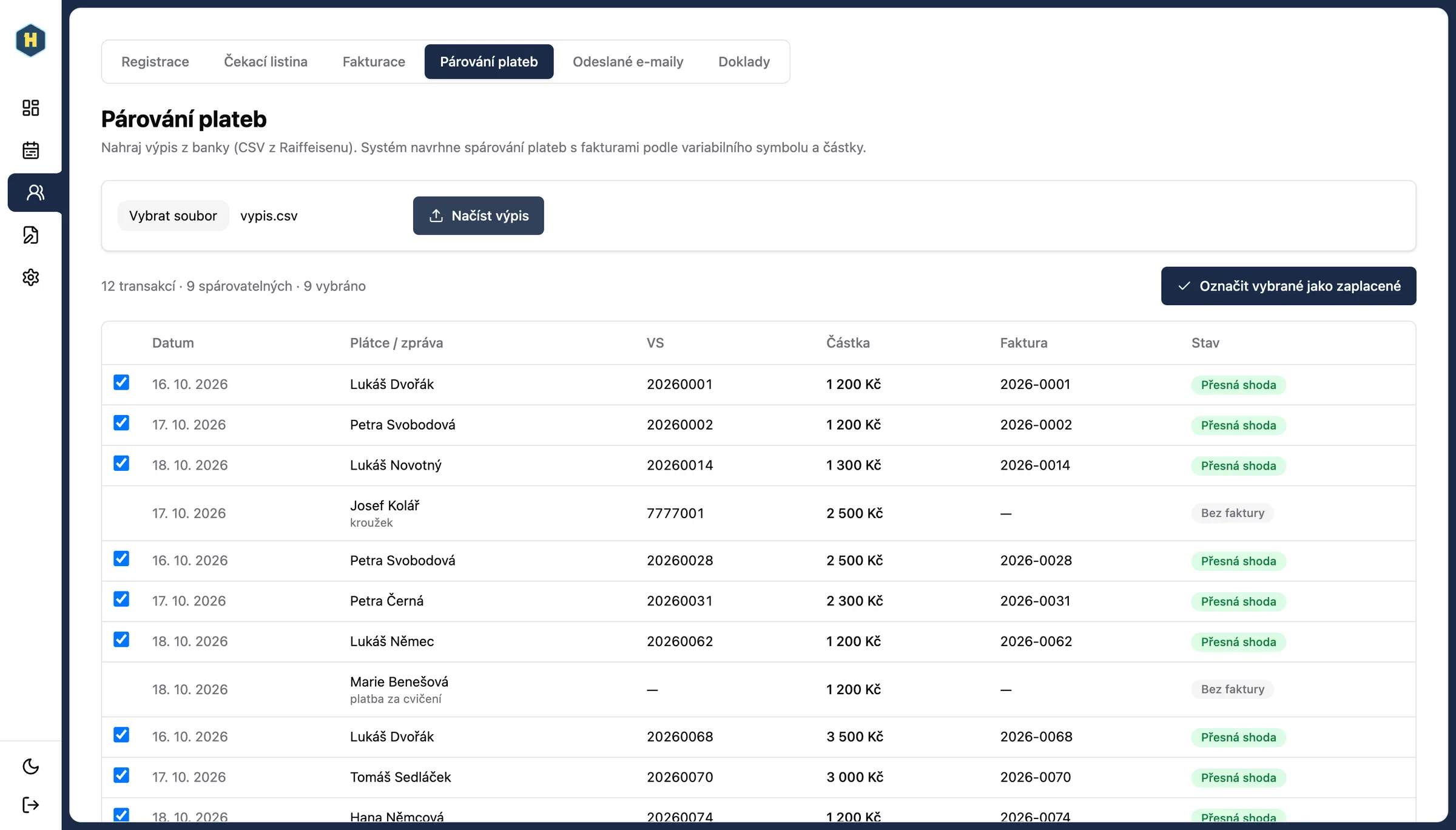Open settings gear icon in sidebar

pyautogui.click(x=30, y=277)
